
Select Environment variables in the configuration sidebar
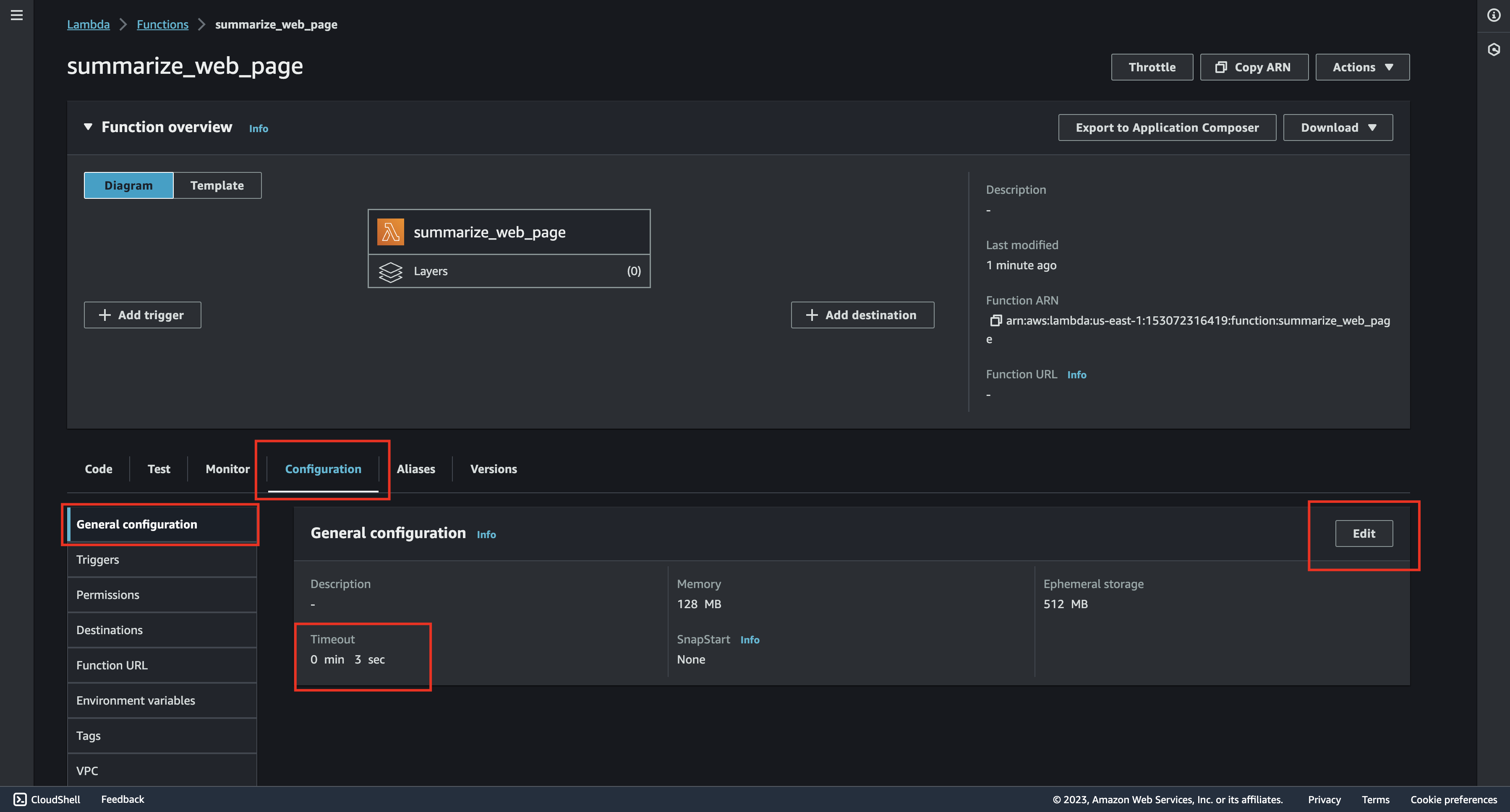click(136, 700)
